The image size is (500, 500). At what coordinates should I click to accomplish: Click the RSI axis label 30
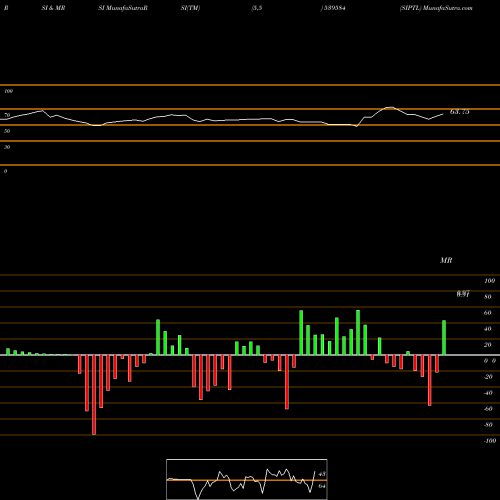pyautogui.click(x=7, y=147)
